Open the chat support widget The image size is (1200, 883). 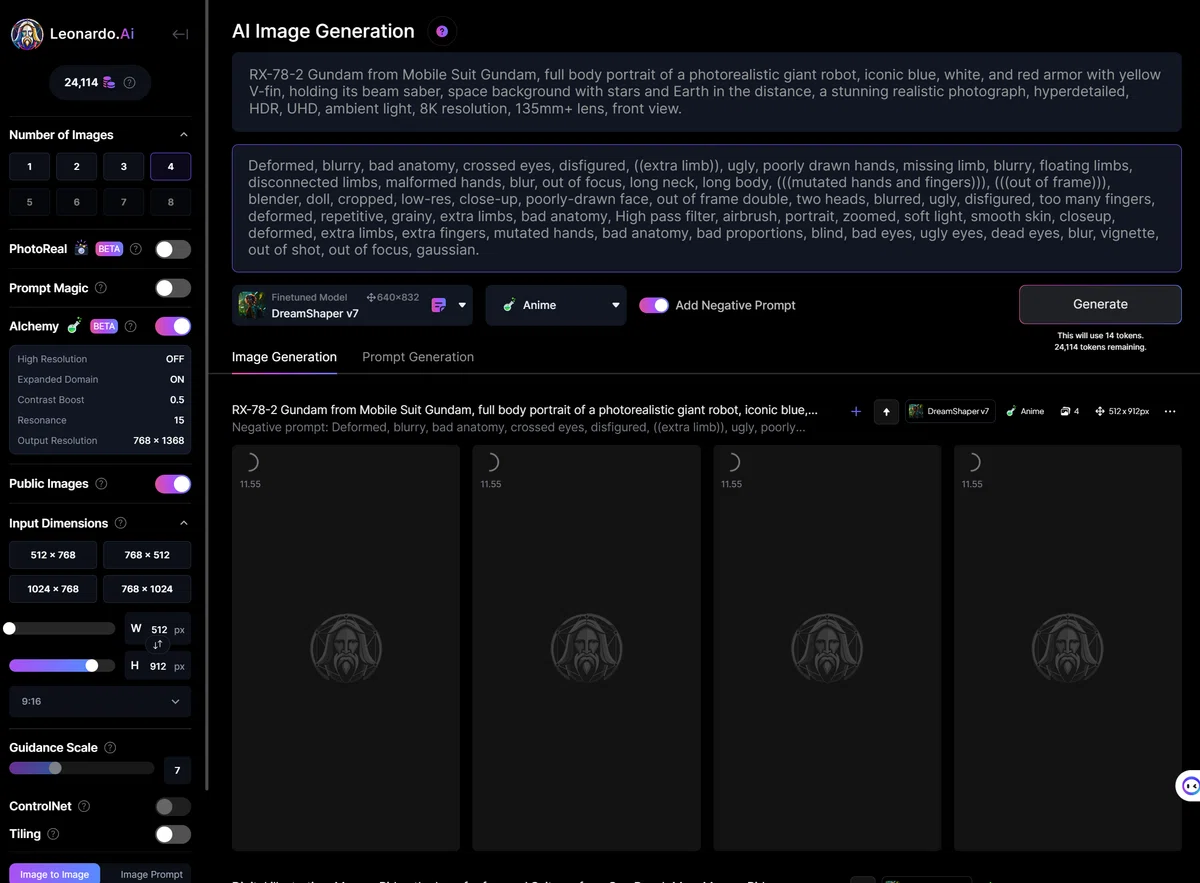point(1189,786)
